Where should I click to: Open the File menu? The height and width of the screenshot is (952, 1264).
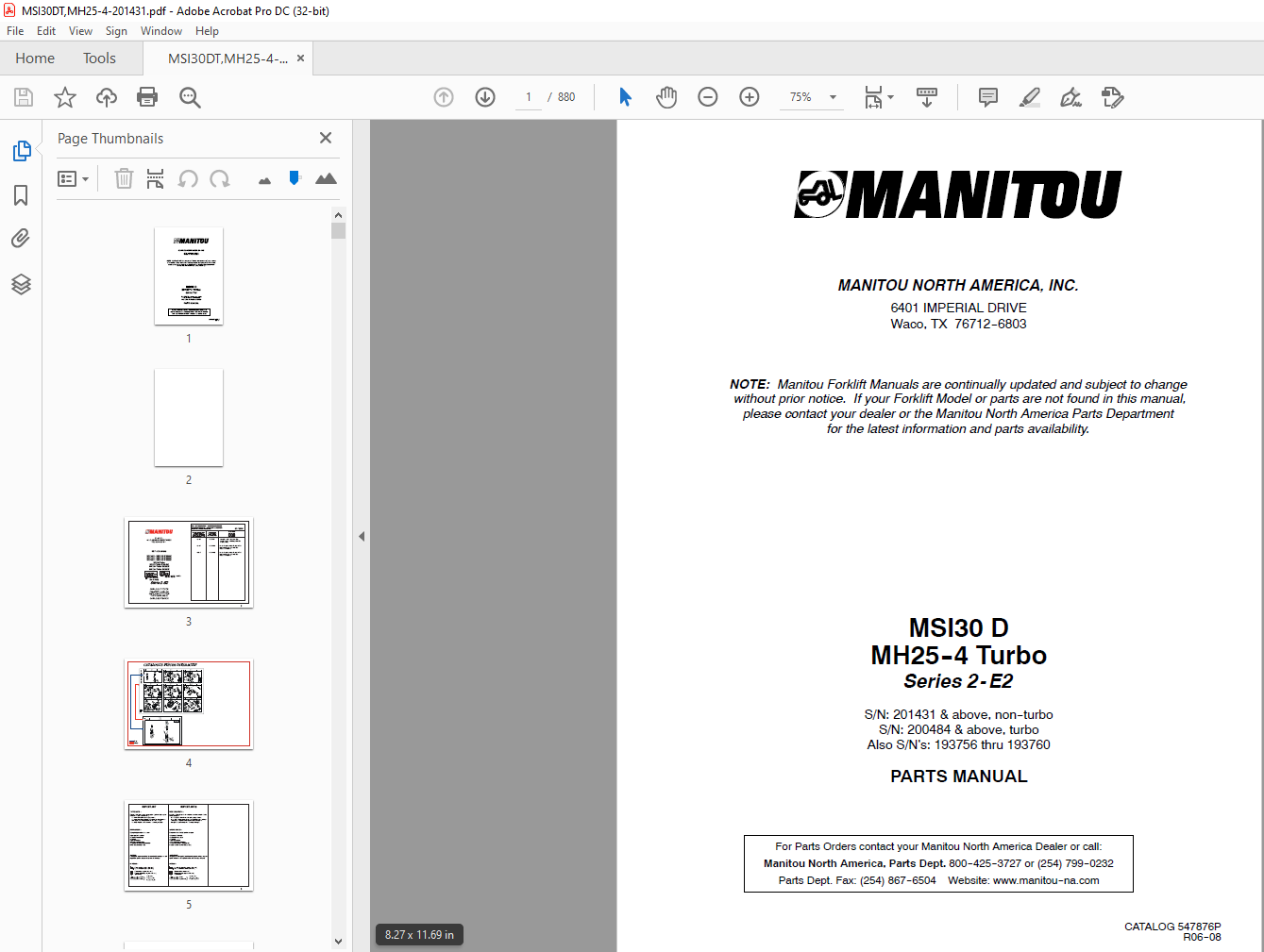tap(15, 31)
